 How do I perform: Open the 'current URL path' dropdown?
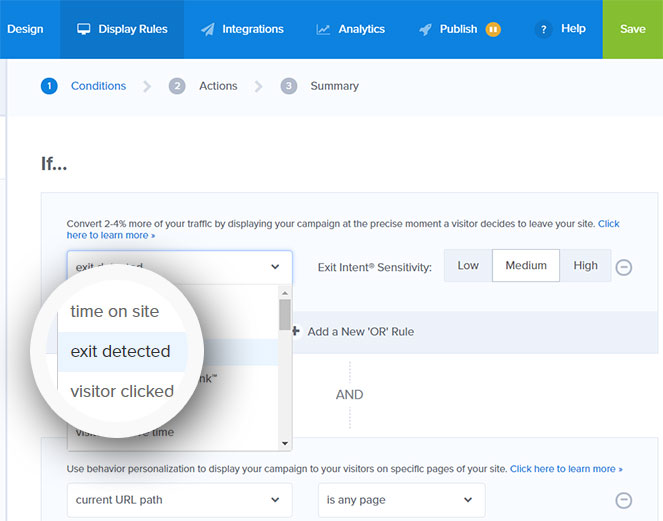click(x=180, y=500)
